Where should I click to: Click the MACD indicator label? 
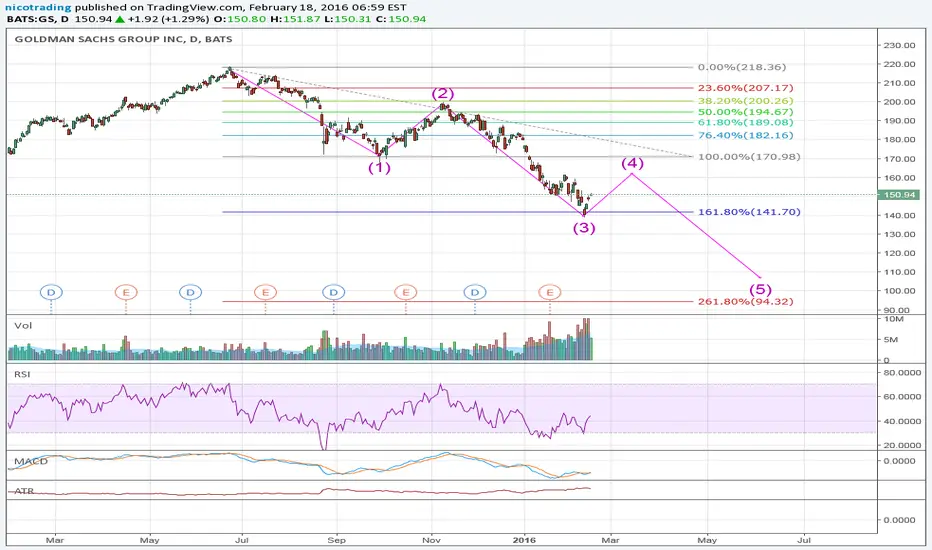click(31, 461)
